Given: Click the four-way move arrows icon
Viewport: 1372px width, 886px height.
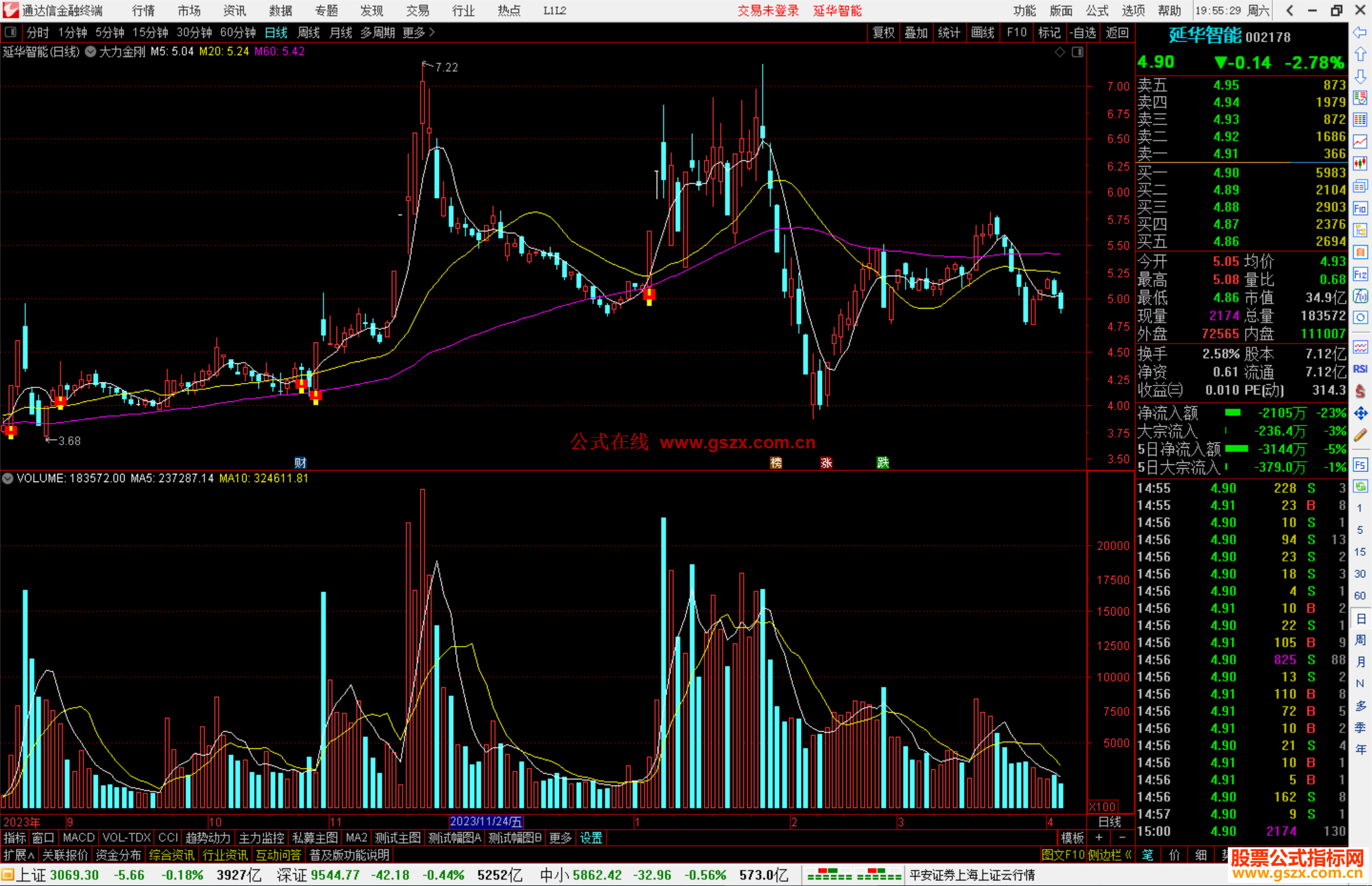Looking at the screenshot, I should (1360, 413).
